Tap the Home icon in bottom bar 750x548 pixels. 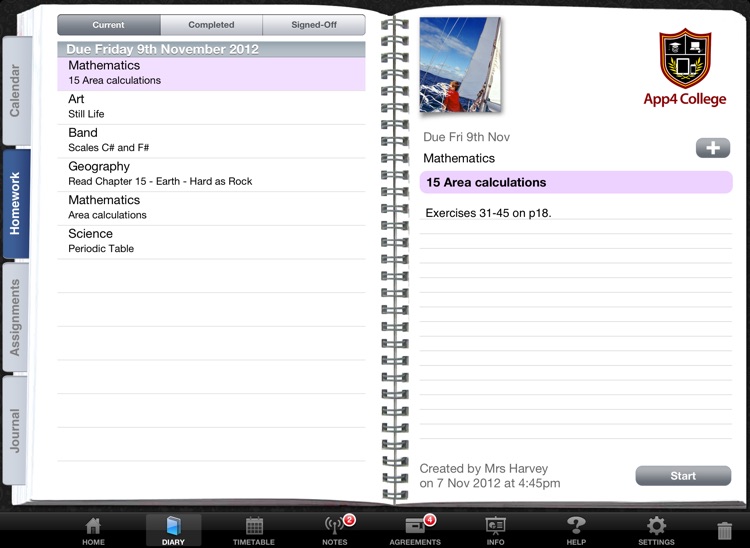point(93,529)
